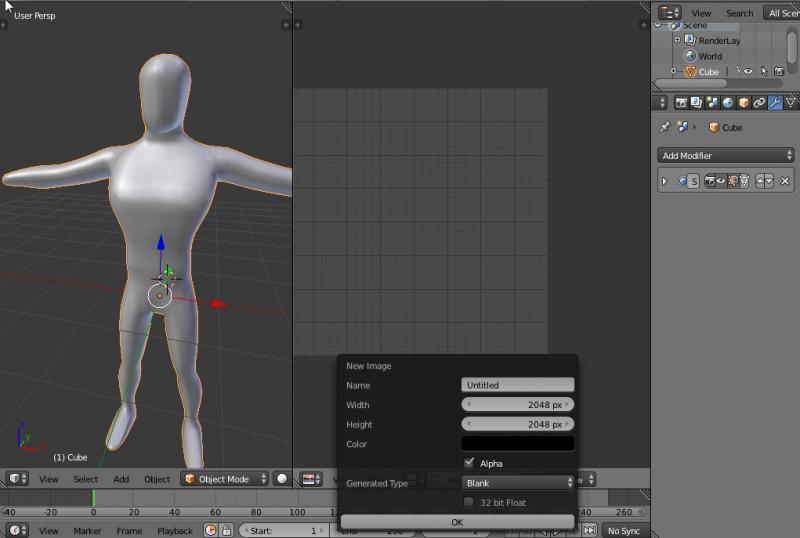Open the World properties globe icon
Image resolution: width=800 pixels, height=538 pixels.
pos(727,102)
